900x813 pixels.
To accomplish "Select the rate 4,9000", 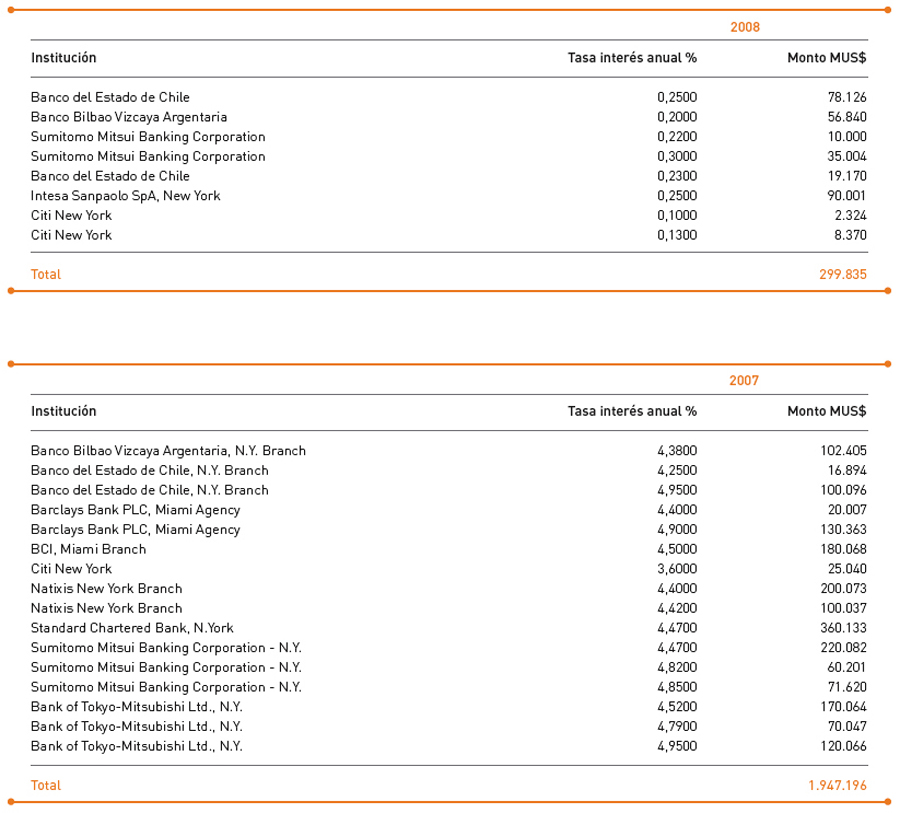I will (677, 529).
